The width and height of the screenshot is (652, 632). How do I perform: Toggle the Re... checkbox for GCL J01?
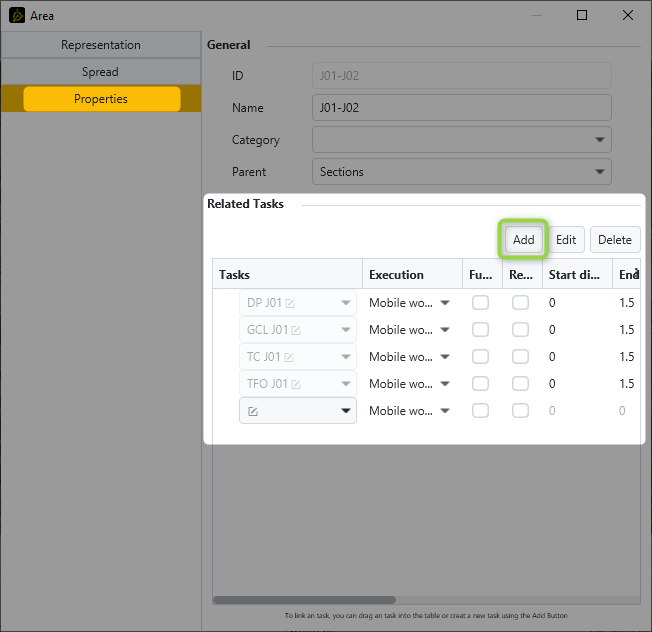coord(520,329)
